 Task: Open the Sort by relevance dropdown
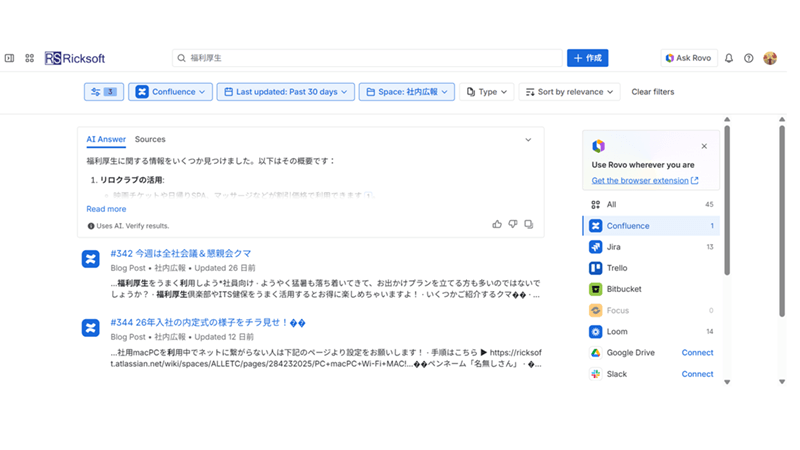click(x=570, y=92)
